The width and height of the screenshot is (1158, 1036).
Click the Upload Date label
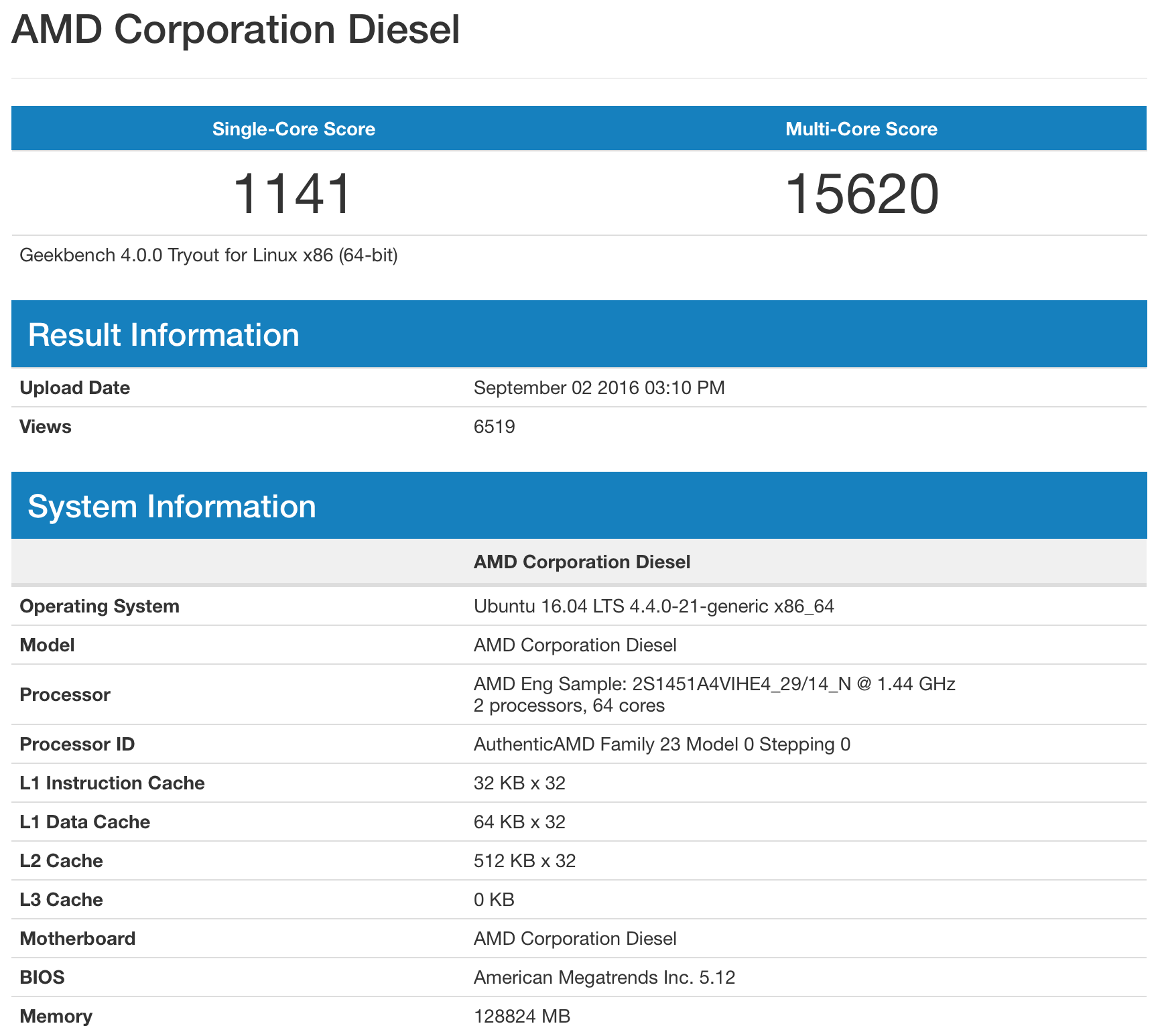[x=75, y=388]
